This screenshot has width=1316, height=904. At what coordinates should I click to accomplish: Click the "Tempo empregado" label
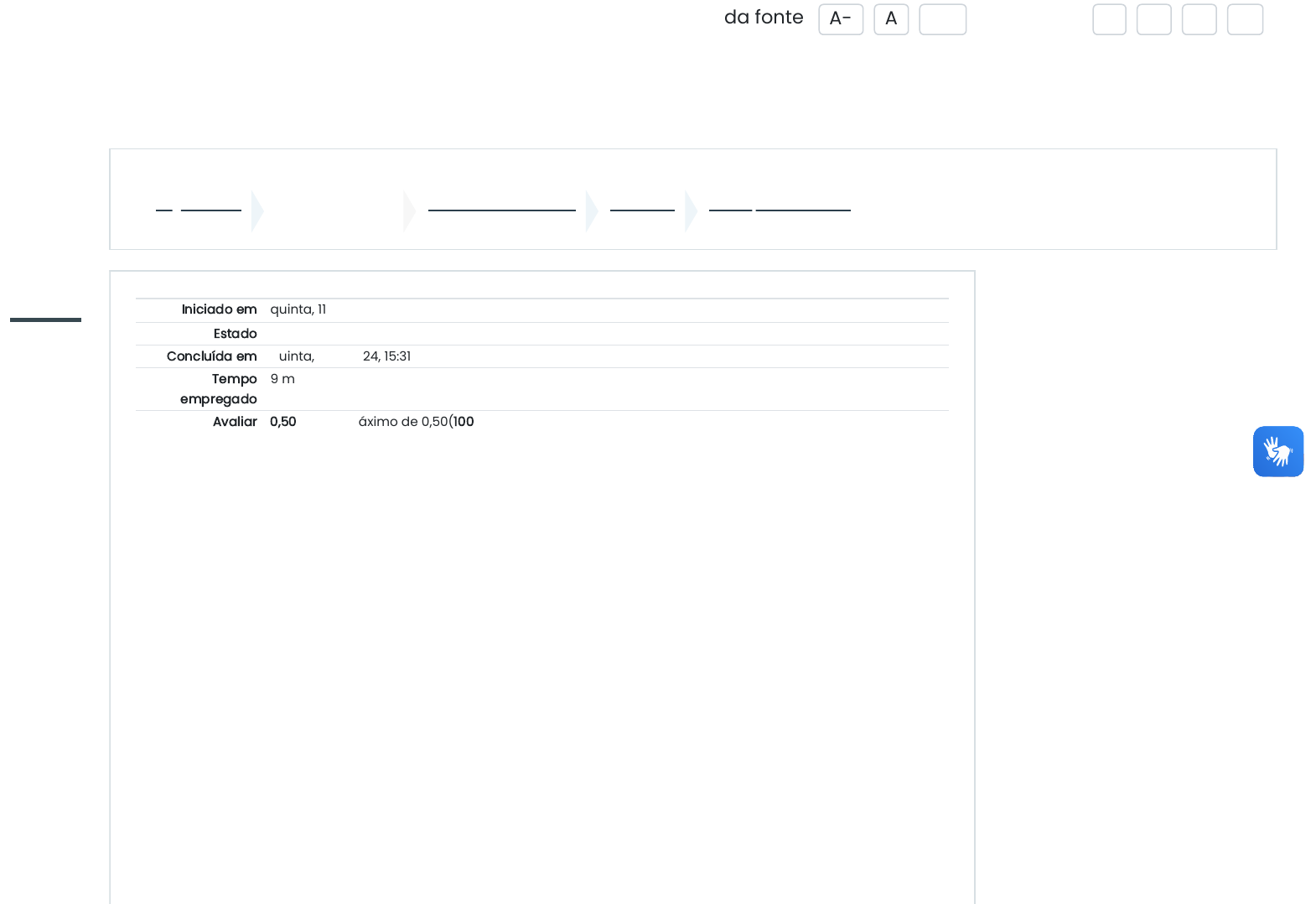[x=219, y=389]
